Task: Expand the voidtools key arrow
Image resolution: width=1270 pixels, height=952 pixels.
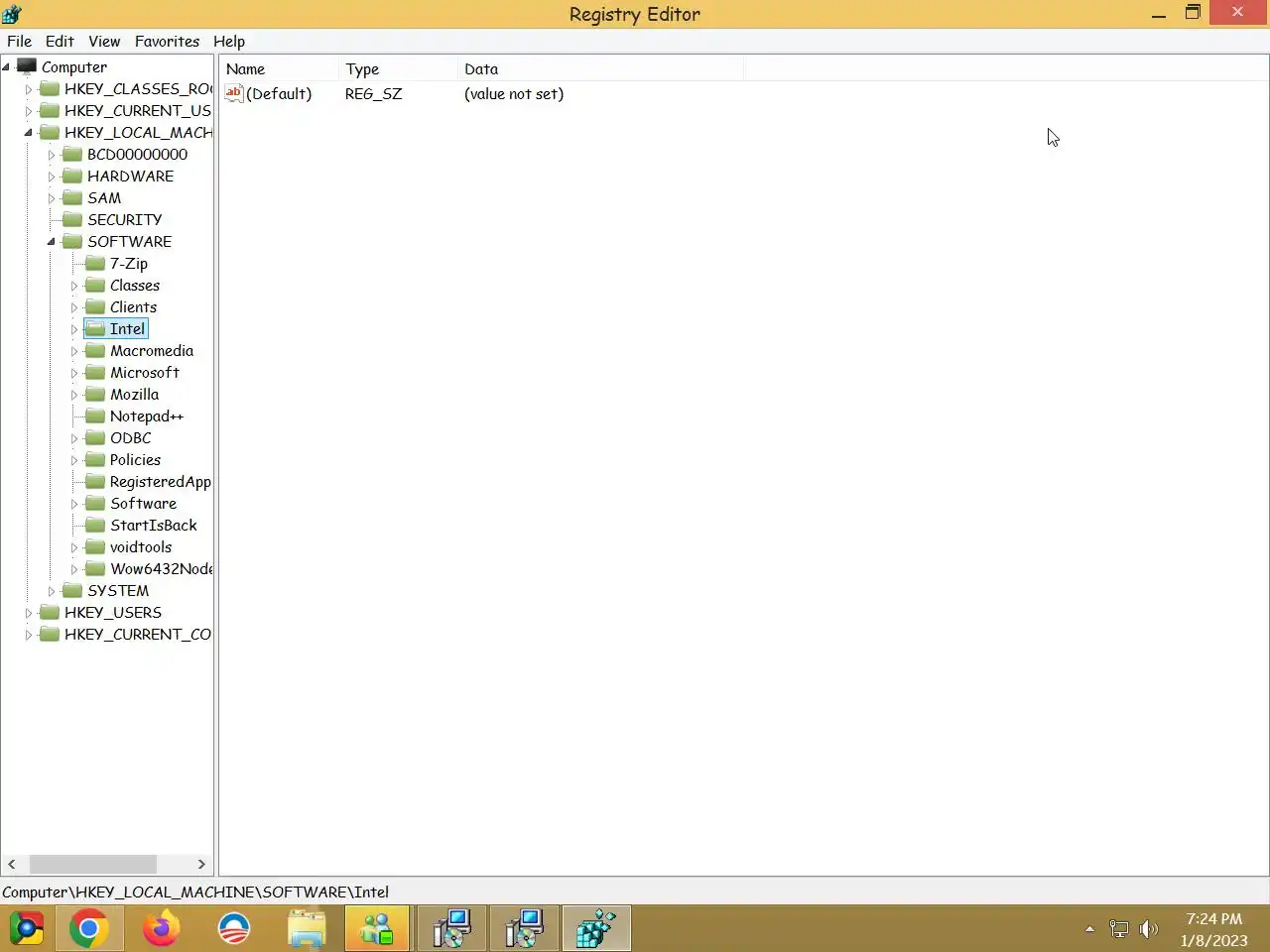Action: point(74,547)
